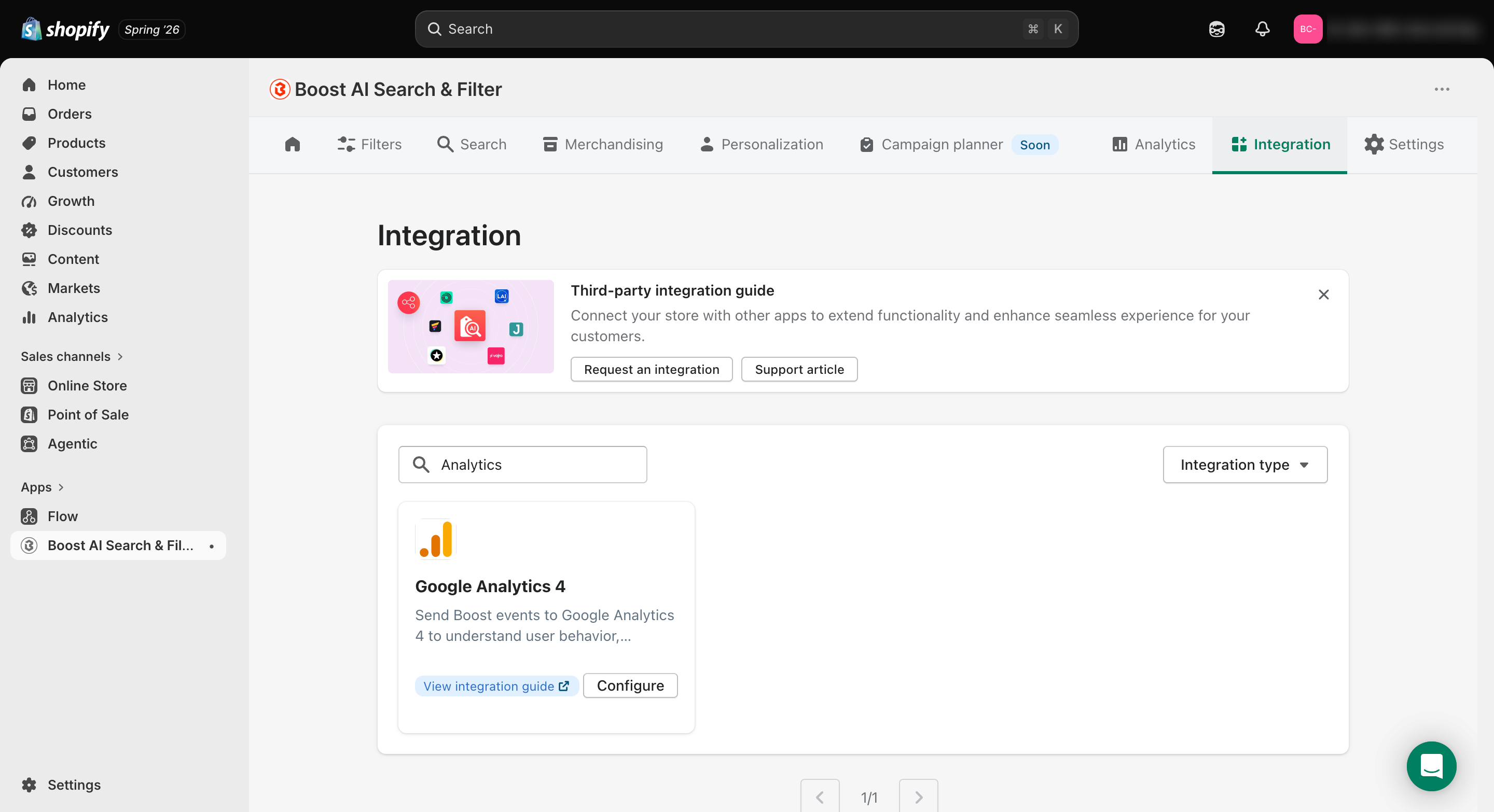The image size is (1494, 812).
Task: Focus the top Search bar
Action: pyautogui.click(x=746, y=29)
